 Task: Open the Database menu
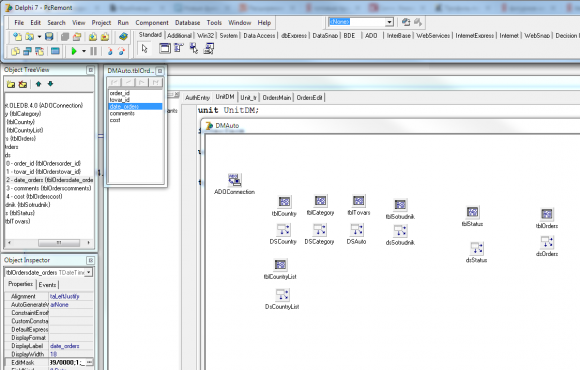tap(187, 23)
